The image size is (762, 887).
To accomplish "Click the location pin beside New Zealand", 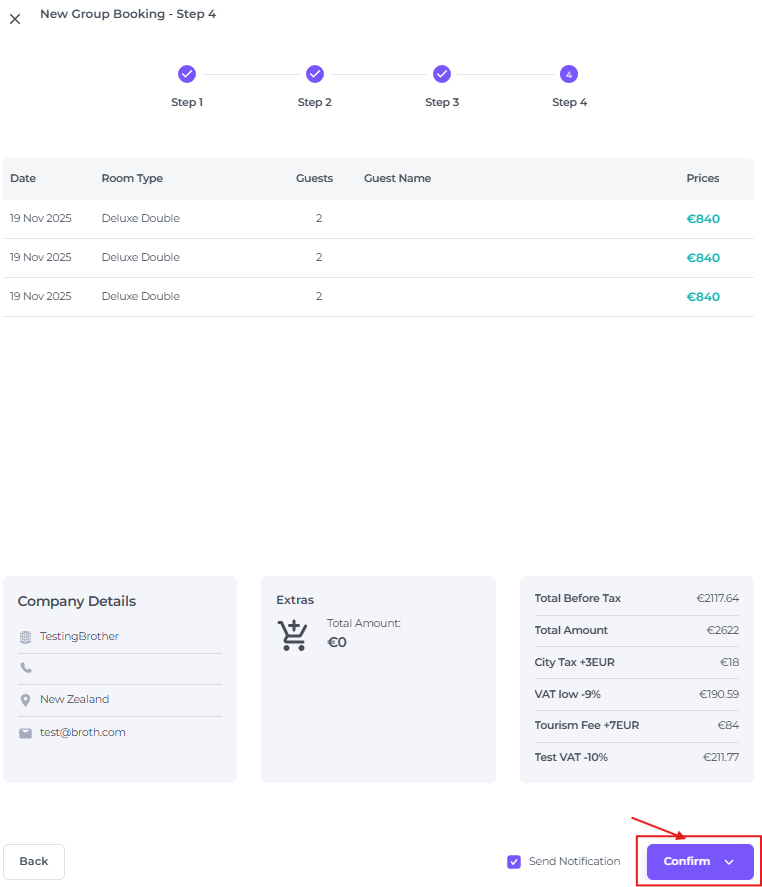I will point(26,700).
